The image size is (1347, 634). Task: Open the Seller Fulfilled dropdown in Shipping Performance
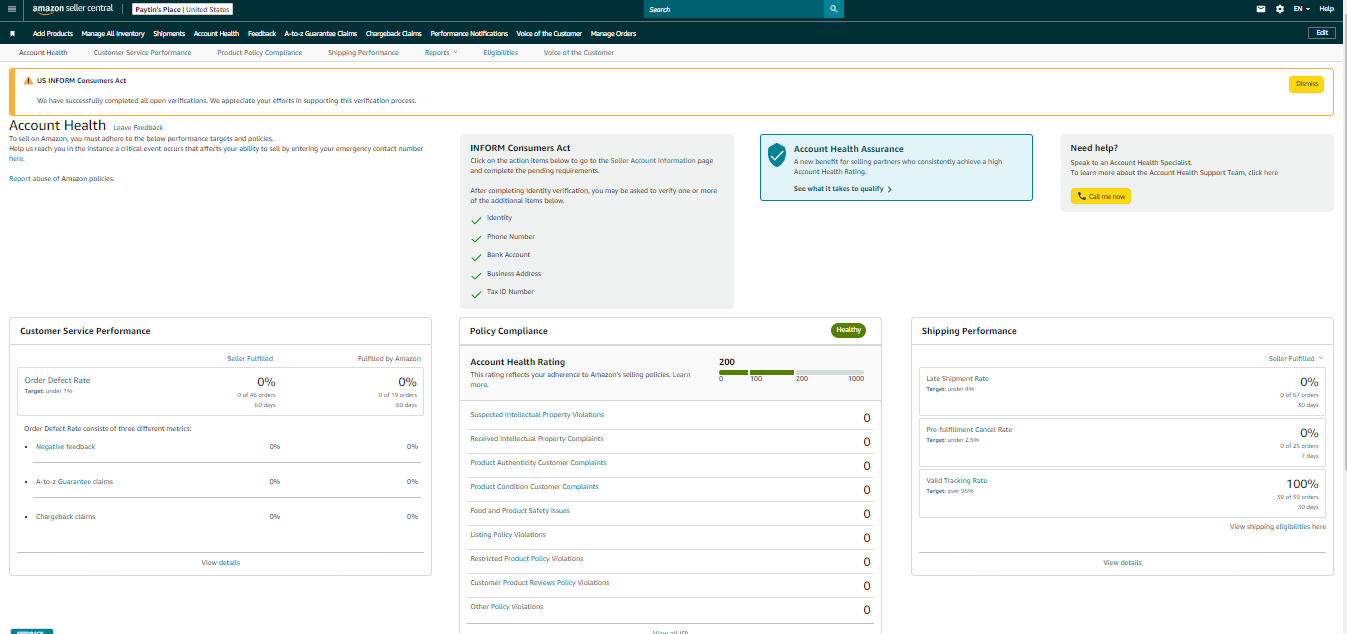point(1296,358)
